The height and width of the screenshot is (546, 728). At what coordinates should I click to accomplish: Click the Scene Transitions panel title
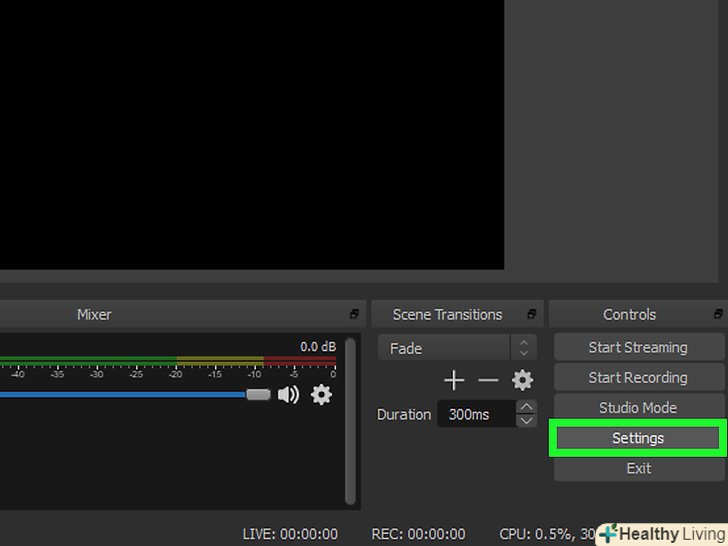tap(448, 314)
